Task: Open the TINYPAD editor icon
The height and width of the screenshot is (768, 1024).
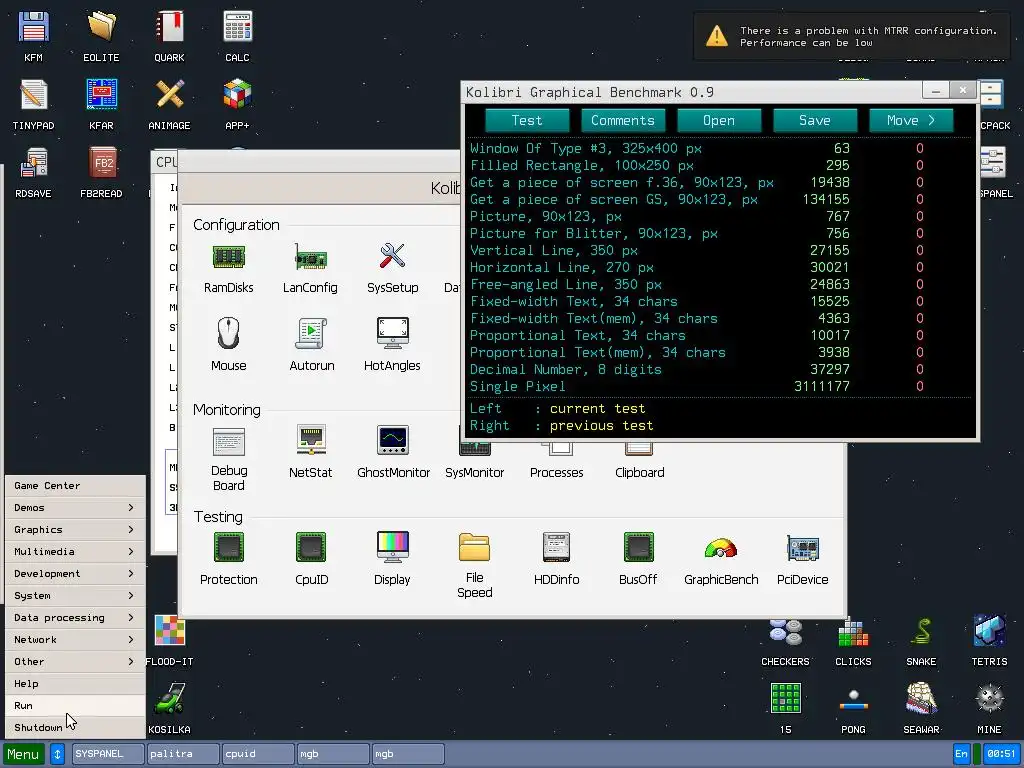Action: [33, 95]
